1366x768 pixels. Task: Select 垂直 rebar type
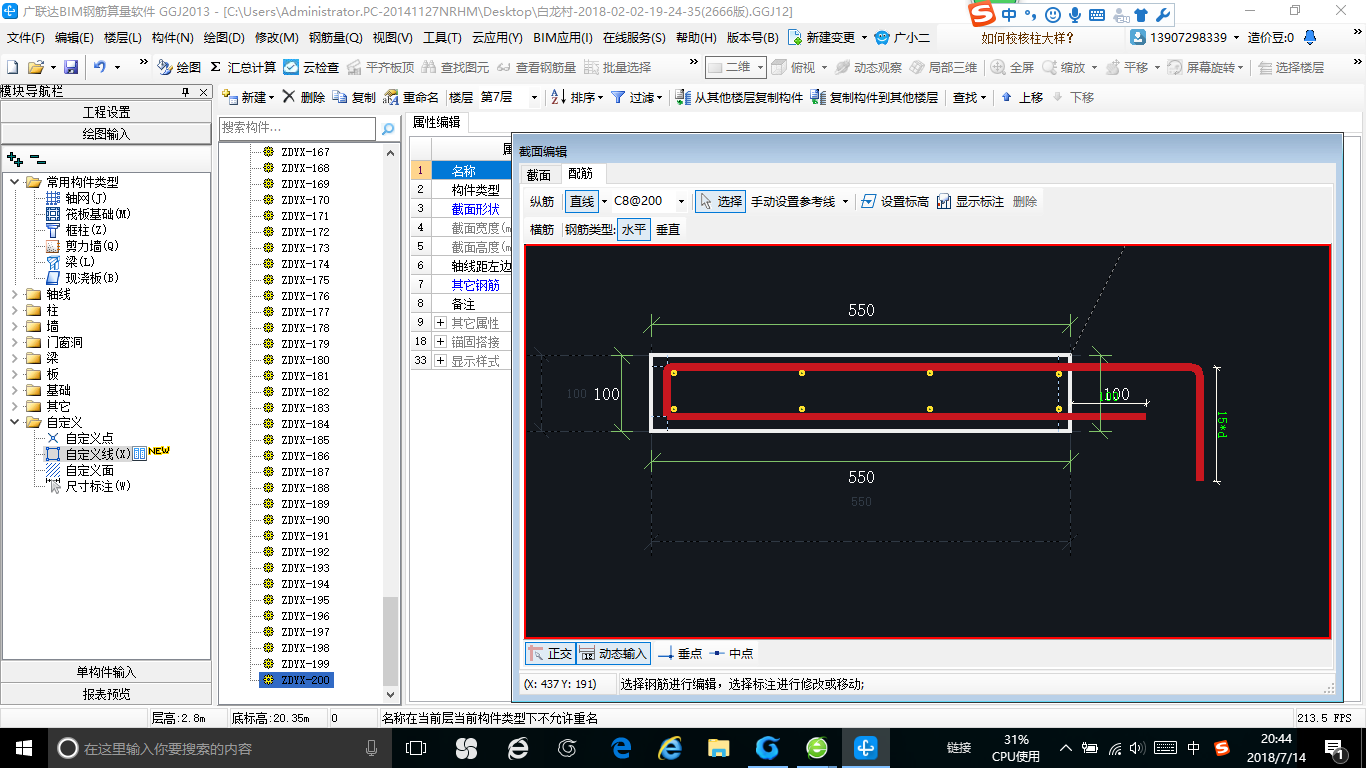[668, 229]
